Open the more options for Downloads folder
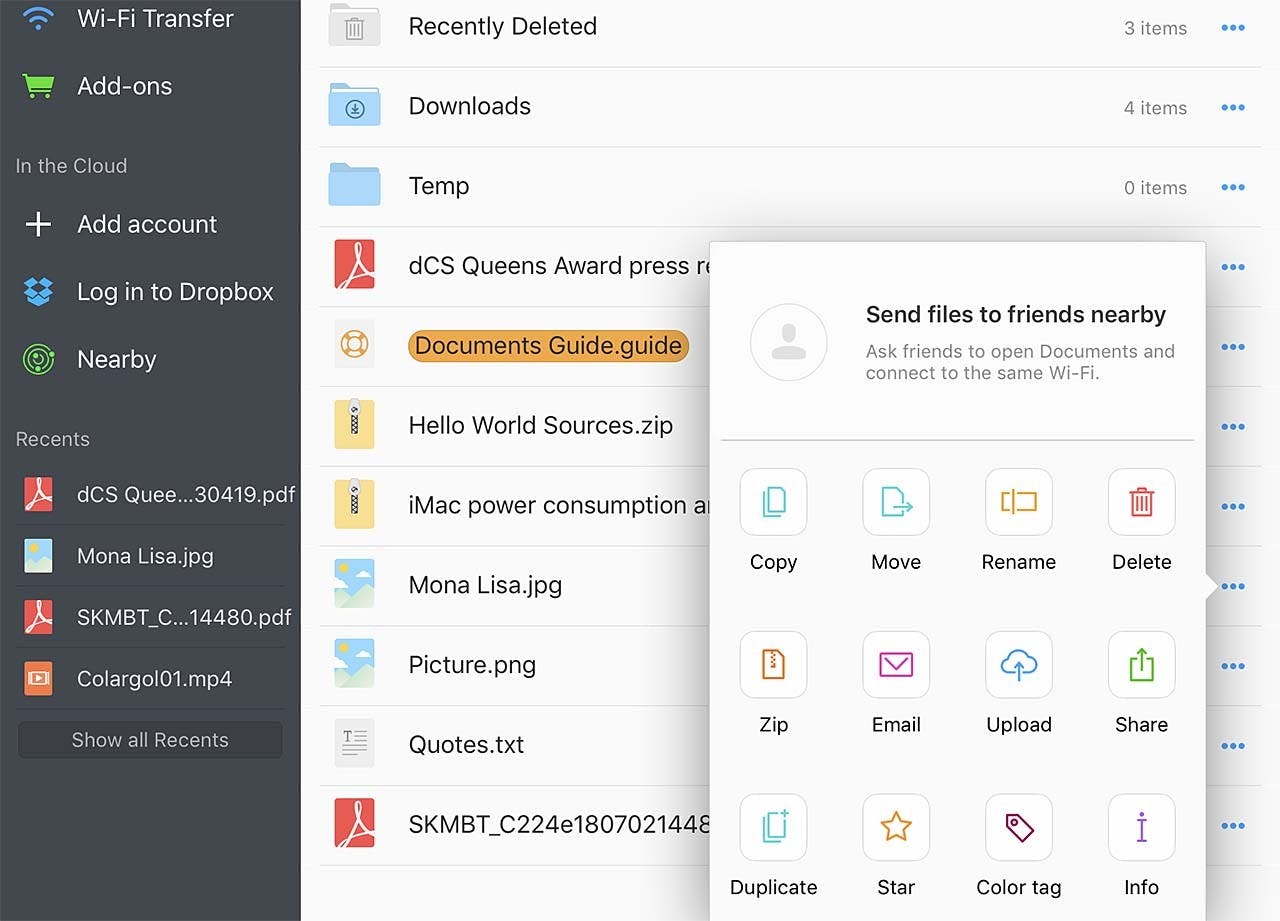This screenshot has width=1280, height=921. click(x=1233, y=108)
